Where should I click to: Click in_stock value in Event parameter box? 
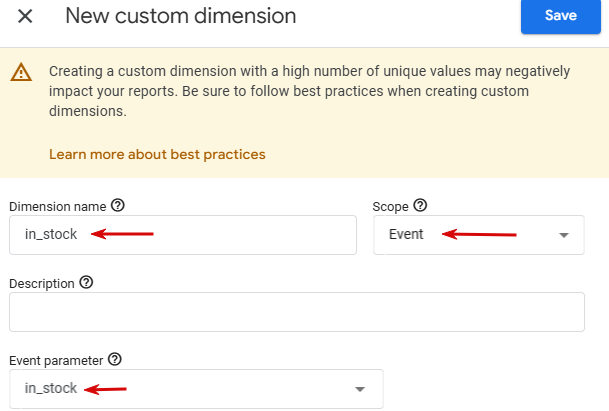pyautogui.click(x=51, y=389)
